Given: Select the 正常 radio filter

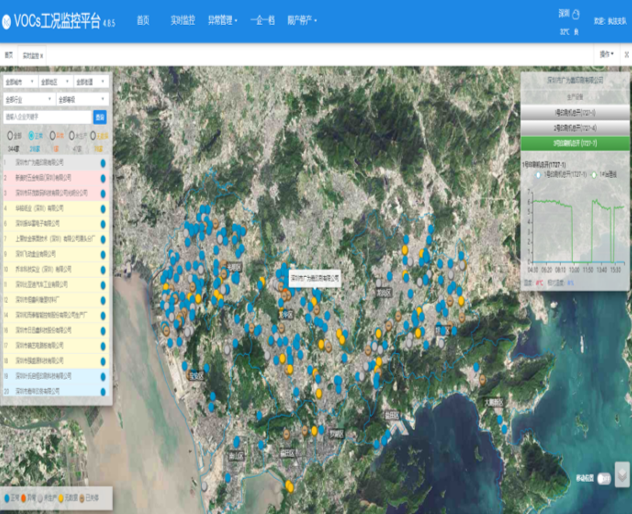Looking at the screenshot, I should (31, 136).
